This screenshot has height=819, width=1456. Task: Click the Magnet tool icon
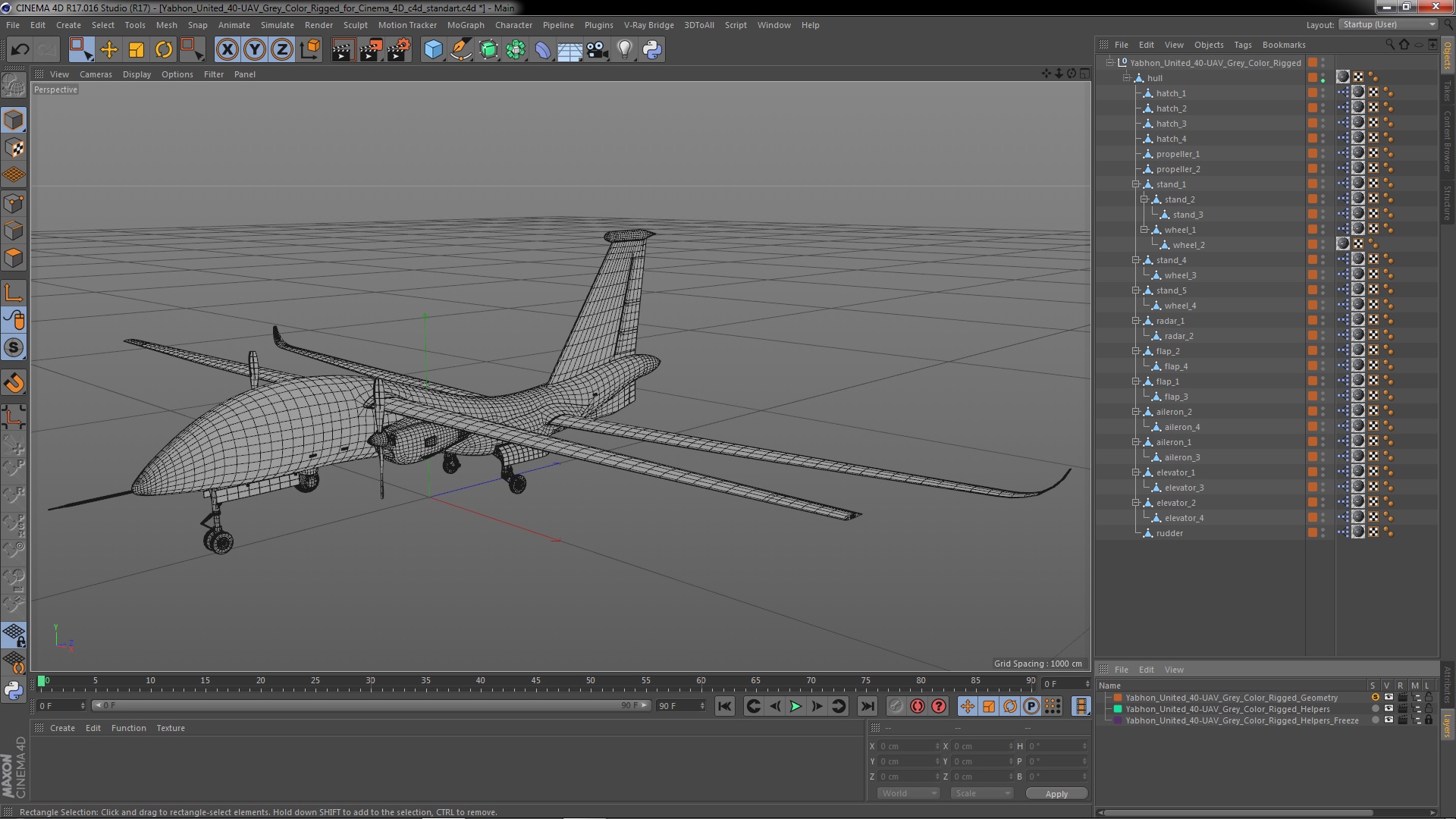point(14,383)
